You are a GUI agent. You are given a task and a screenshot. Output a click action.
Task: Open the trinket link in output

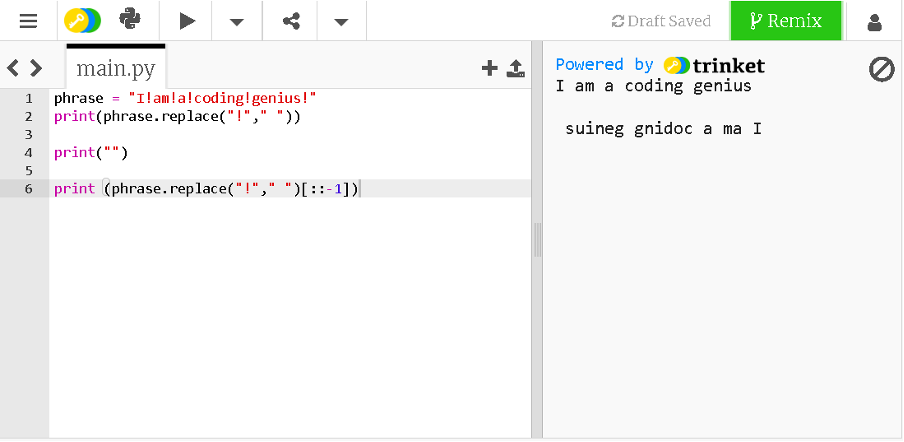pos(714,65)
